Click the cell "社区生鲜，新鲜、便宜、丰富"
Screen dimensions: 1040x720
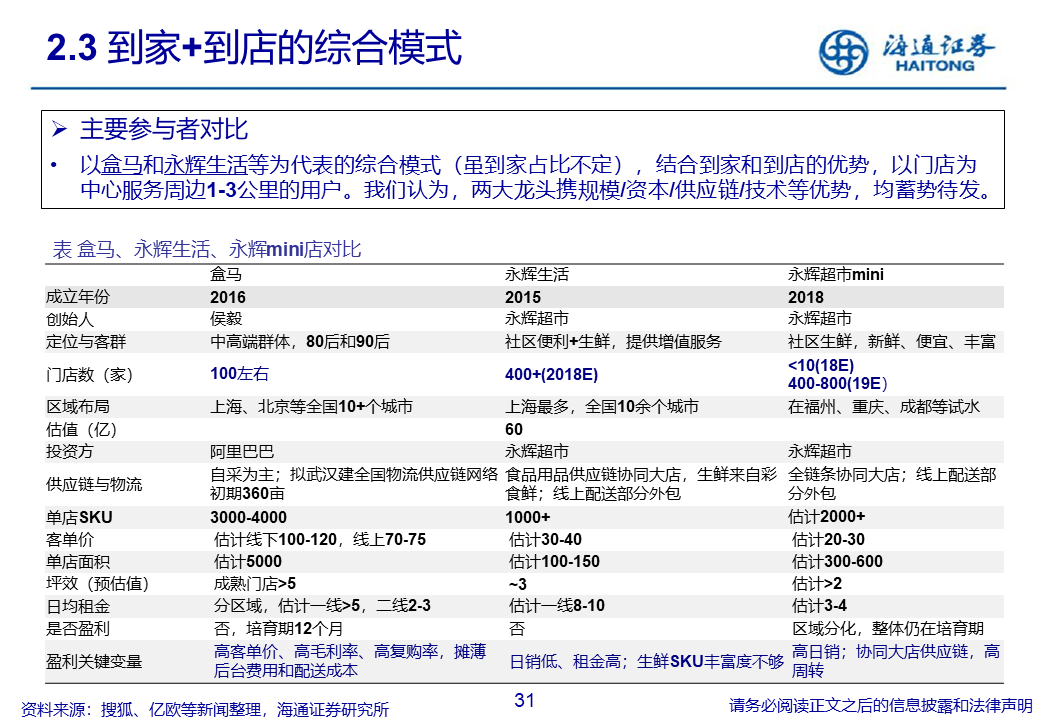892,341
